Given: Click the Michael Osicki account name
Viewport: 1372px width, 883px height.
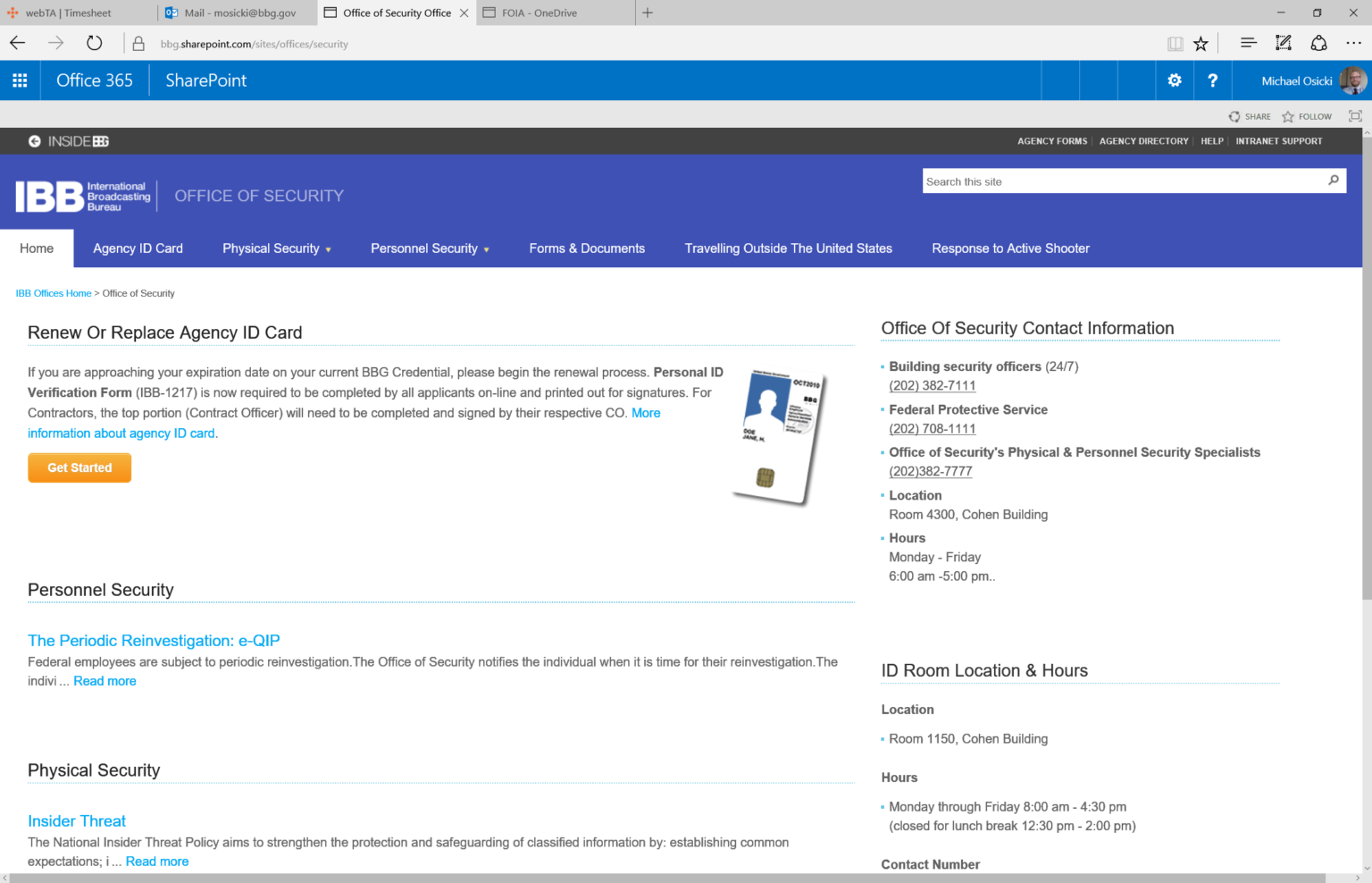Looking at the screenshot, I should (x=1297, y=80).
